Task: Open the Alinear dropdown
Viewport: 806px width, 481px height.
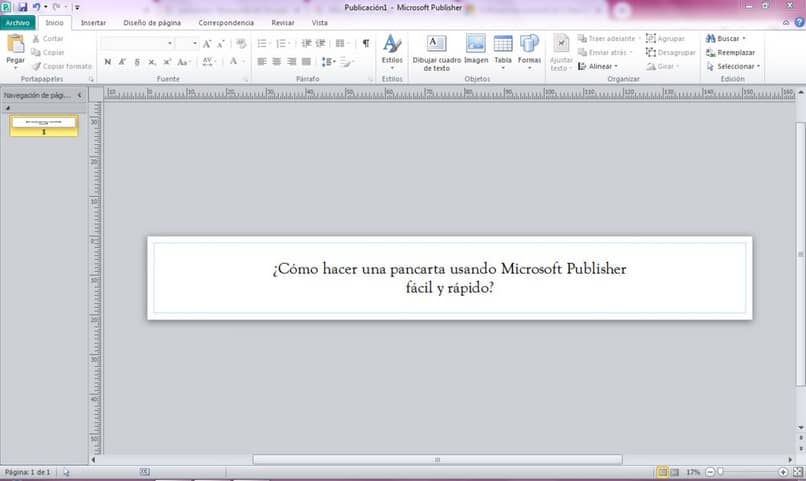Action: [x=598, y=66]
